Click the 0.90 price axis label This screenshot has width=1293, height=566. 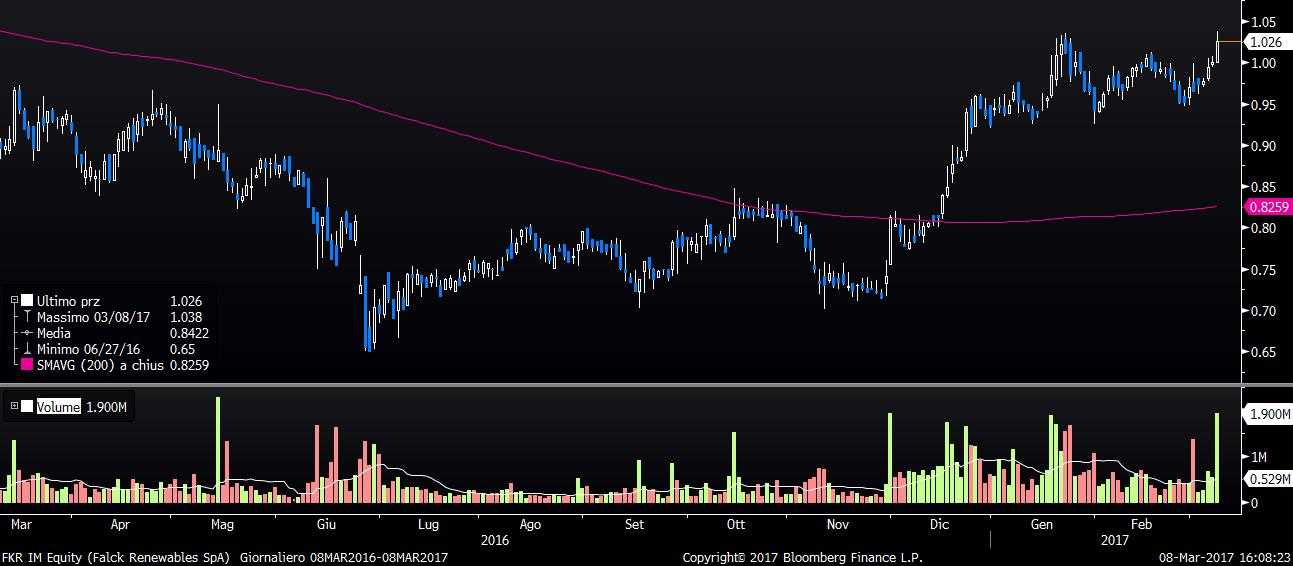click(1261, 146)
